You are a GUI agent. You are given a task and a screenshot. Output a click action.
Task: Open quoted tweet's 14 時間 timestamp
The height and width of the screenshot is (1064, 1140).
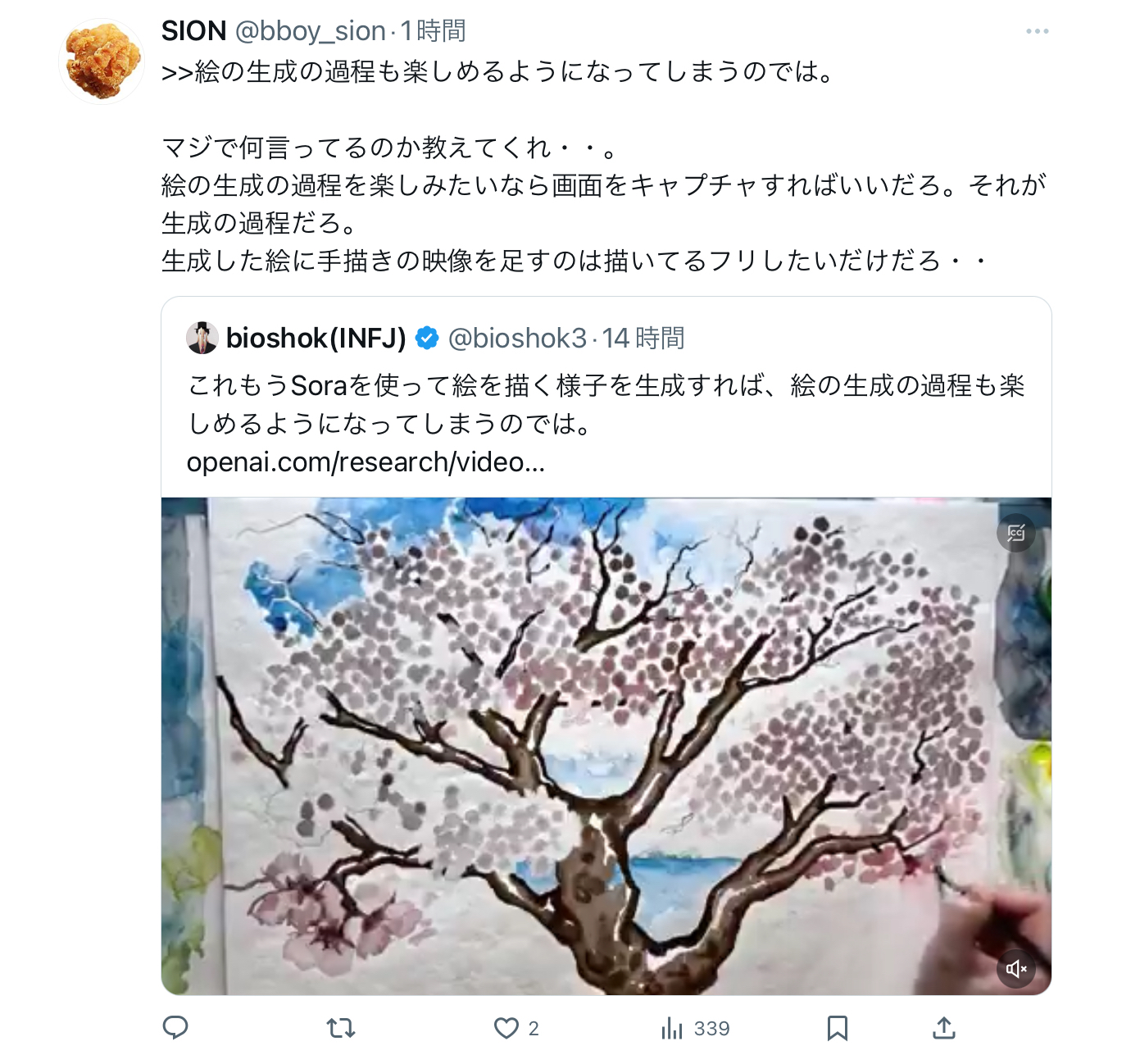(x=643, y=338)
